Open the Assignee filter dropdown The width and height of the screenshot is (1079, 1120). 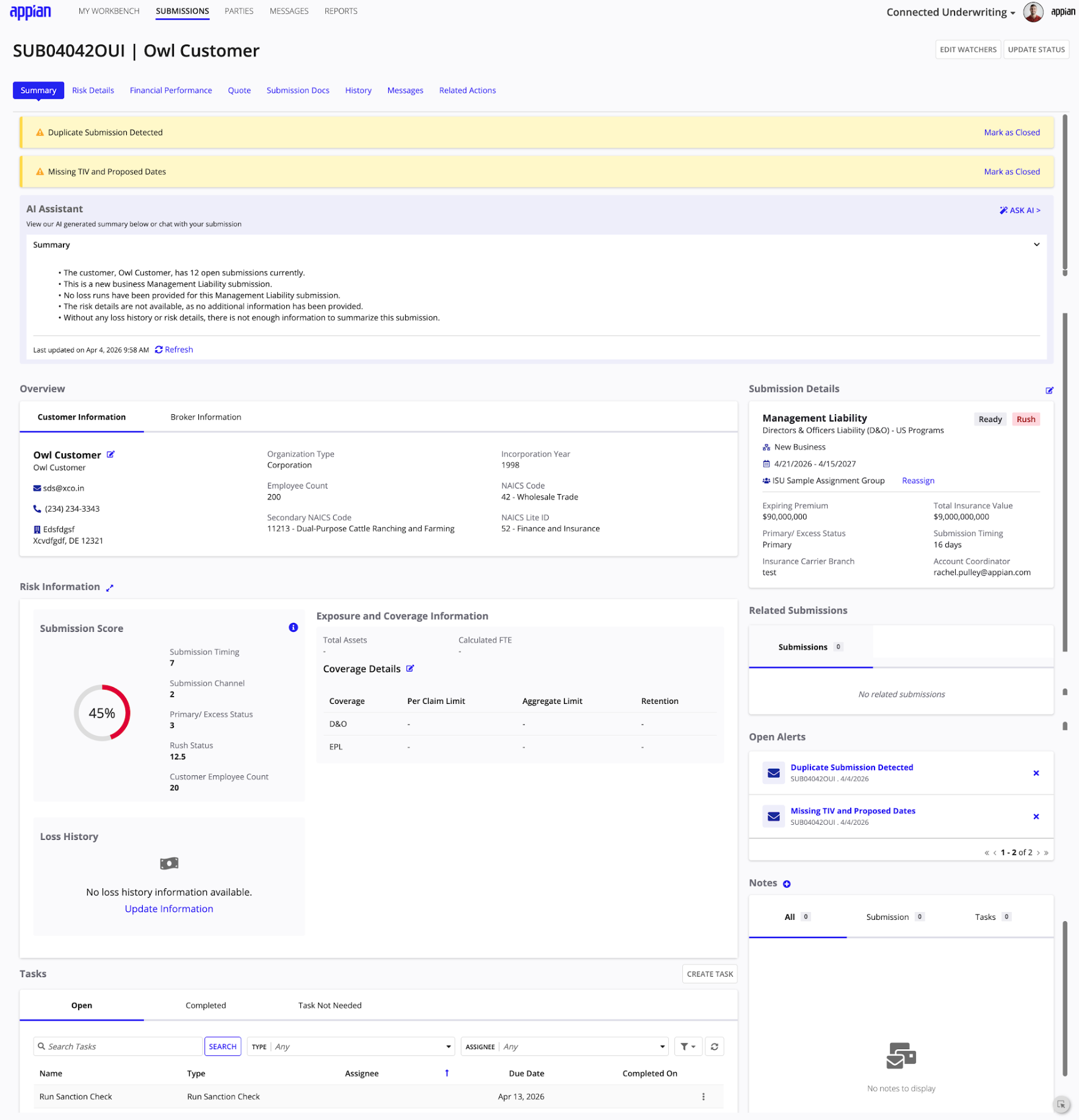pos(565,1046)
